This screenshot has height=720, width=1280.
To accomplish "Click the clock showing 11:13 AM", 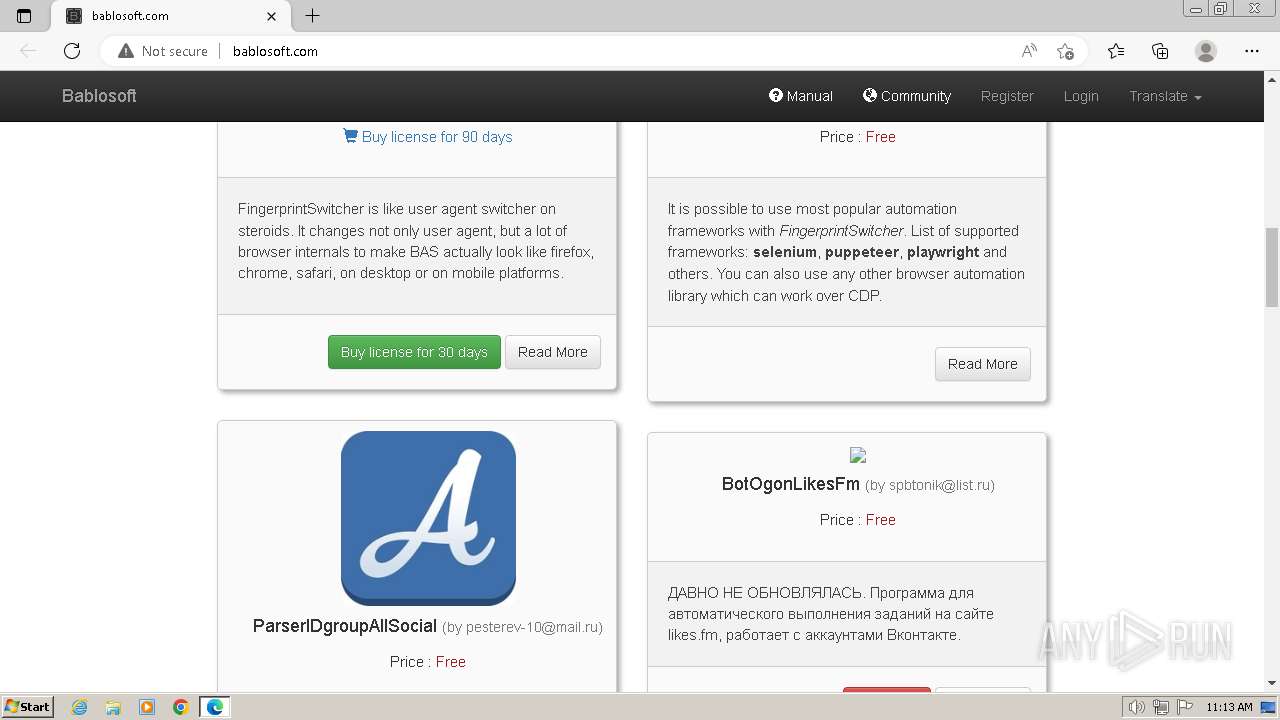I will click(x=1229, y=707).
